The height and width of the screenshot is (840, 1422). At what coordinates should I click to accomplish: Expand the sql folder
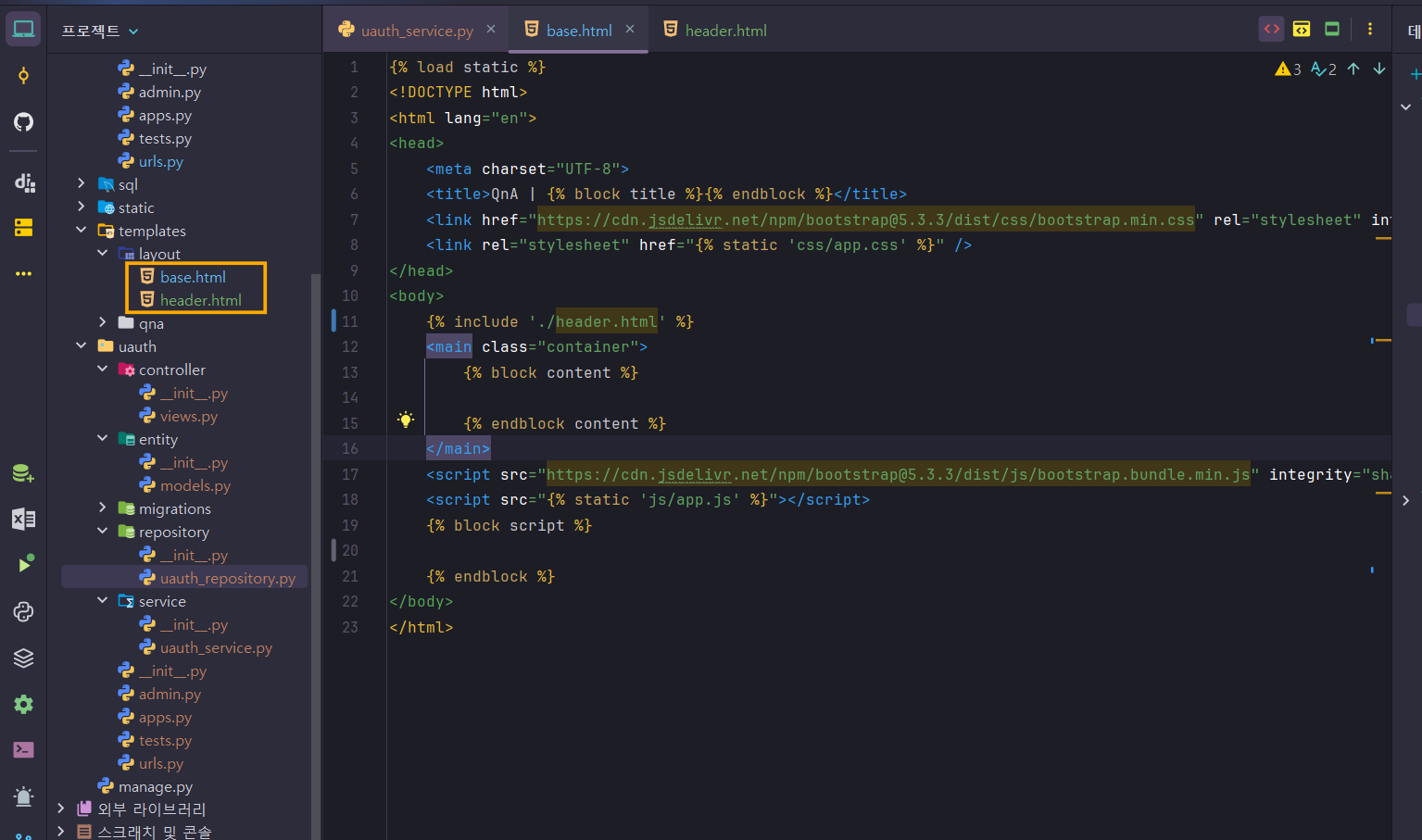click(81, 183)
